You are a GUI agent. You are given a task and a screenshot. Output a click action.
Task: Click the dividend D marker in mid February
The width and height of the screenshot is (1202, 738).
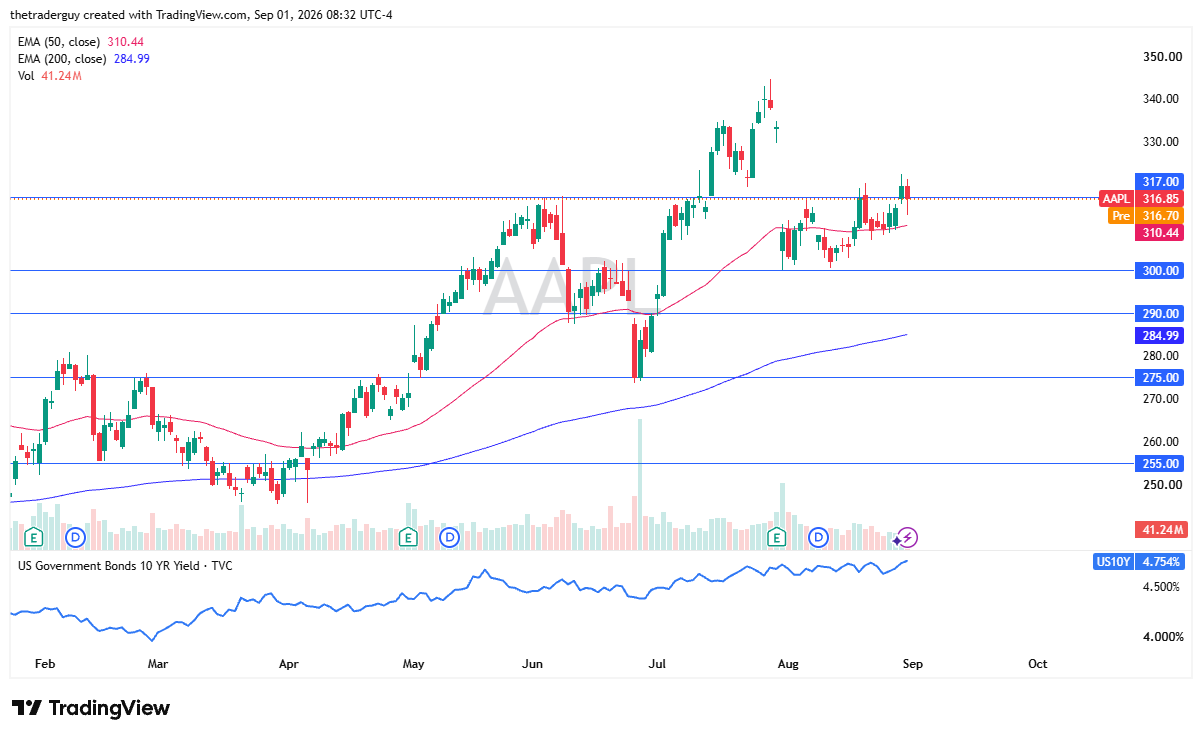point(77,538)
